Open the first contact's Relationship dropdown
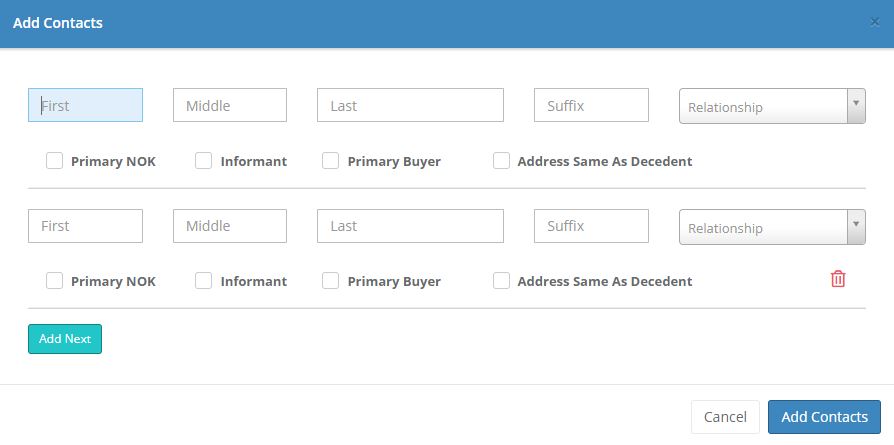Screen dimensions: 894x445 point(771,107)
